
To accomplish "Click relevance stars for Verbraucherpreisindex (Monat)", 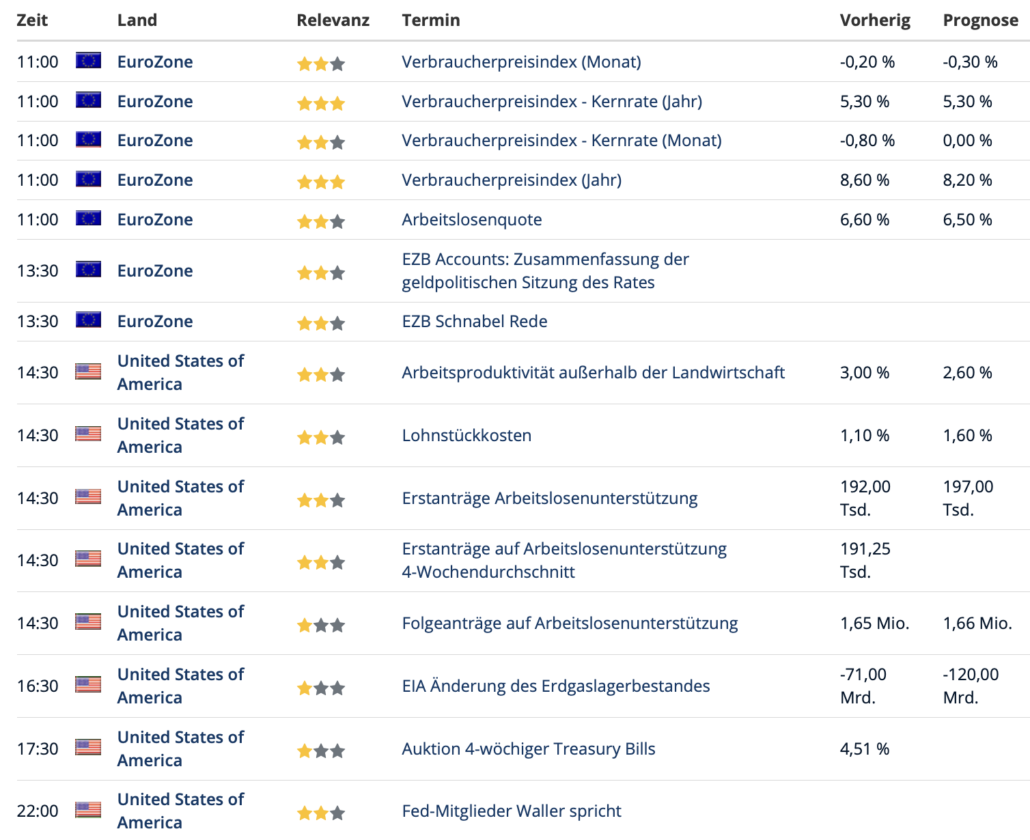I will [x=321, y=64].
